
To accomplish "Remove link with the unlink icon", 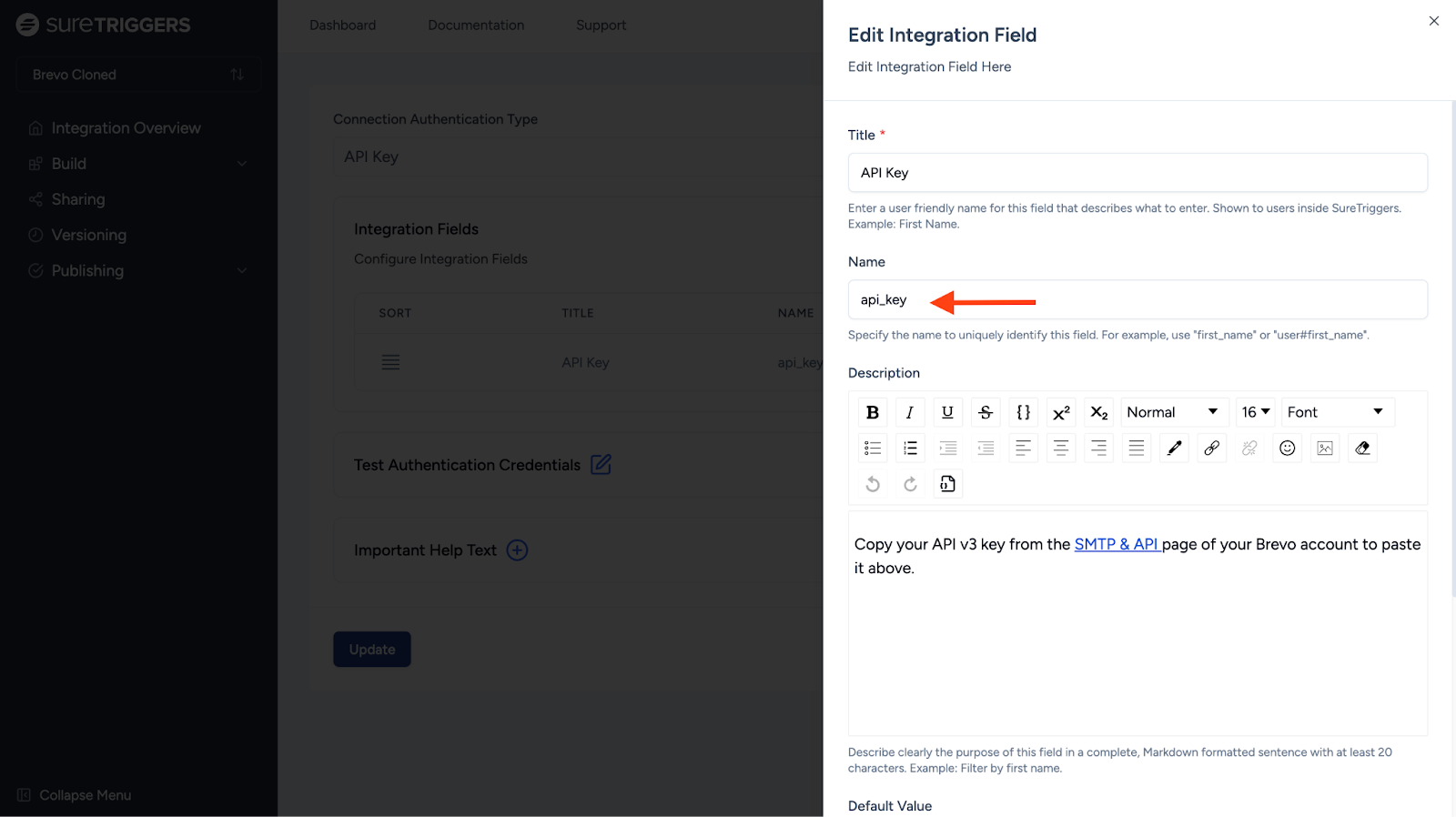I will click(x=1249, y=448).
